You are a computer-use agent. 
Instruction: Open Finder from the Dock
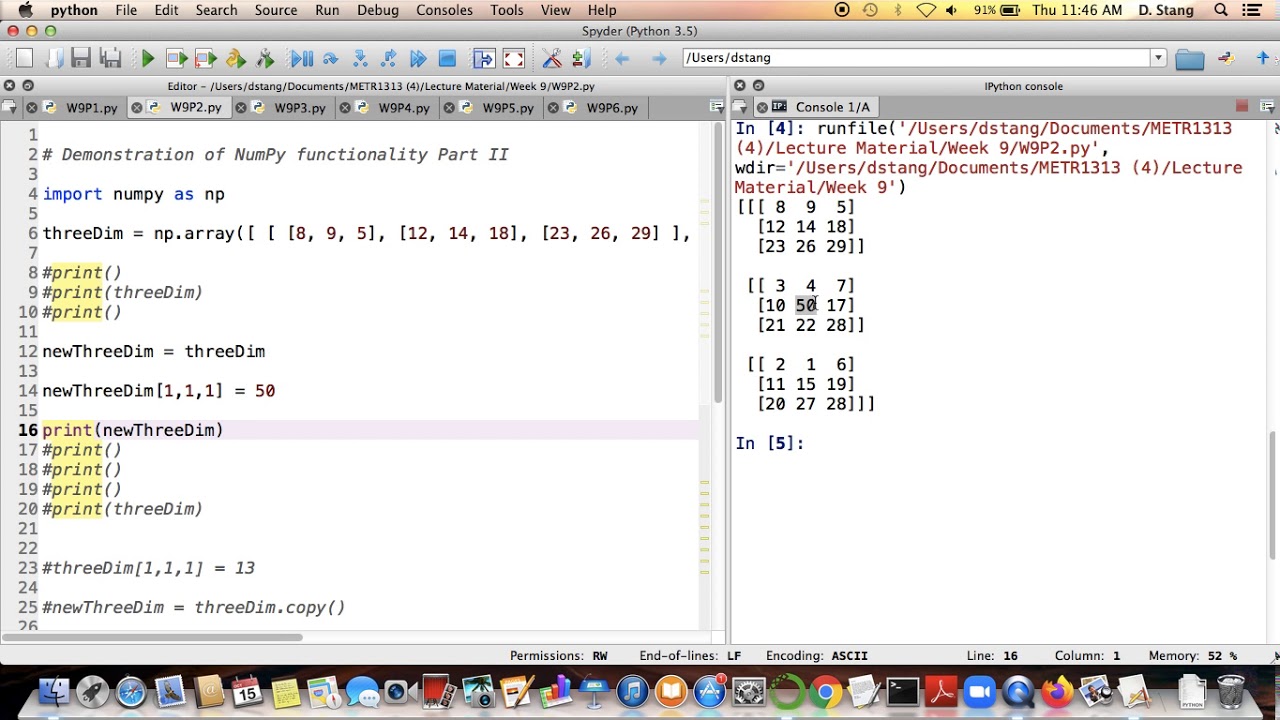[54, 692]
